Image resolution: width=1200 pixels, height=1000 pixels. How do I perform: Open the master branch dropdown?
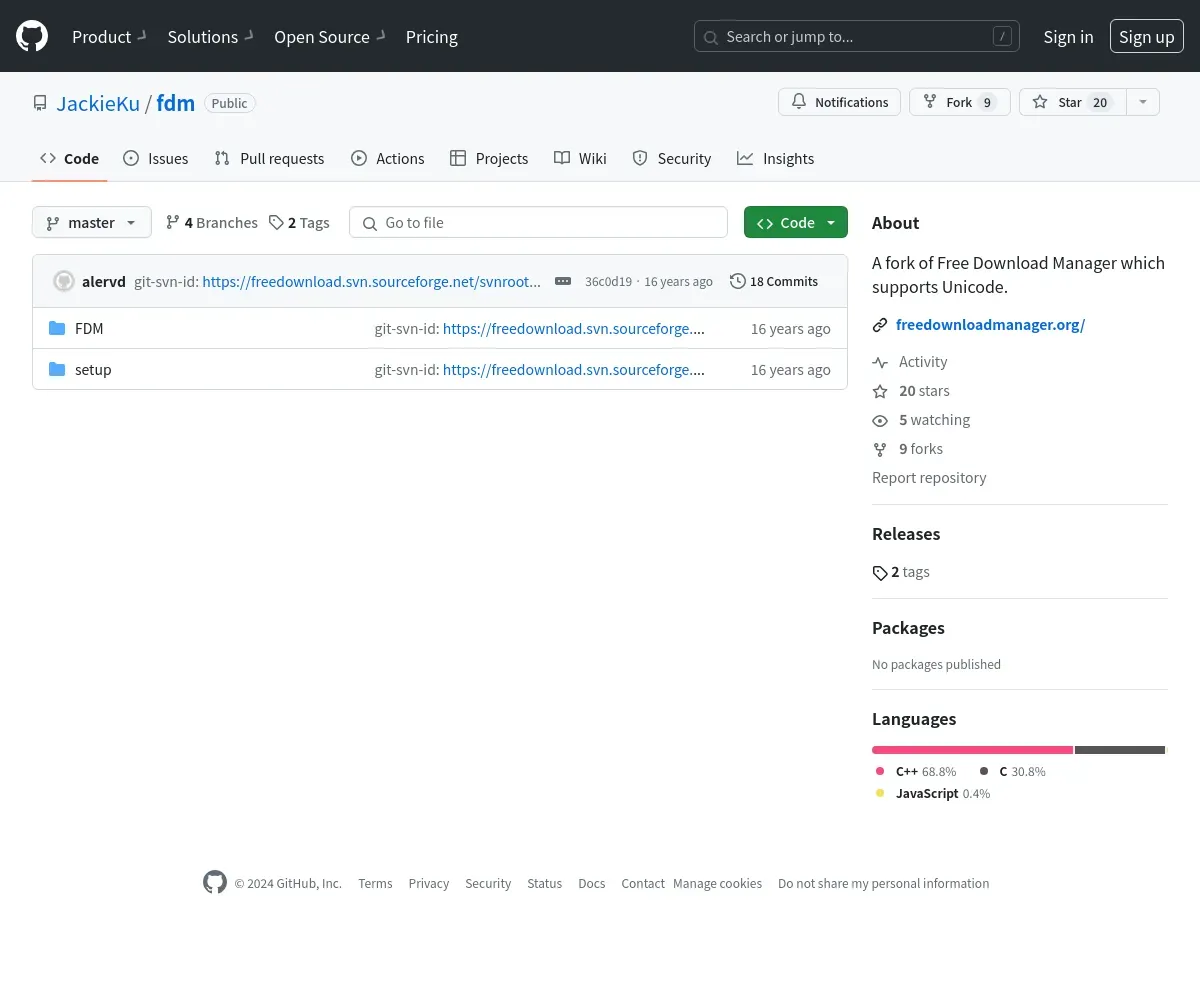92,223
